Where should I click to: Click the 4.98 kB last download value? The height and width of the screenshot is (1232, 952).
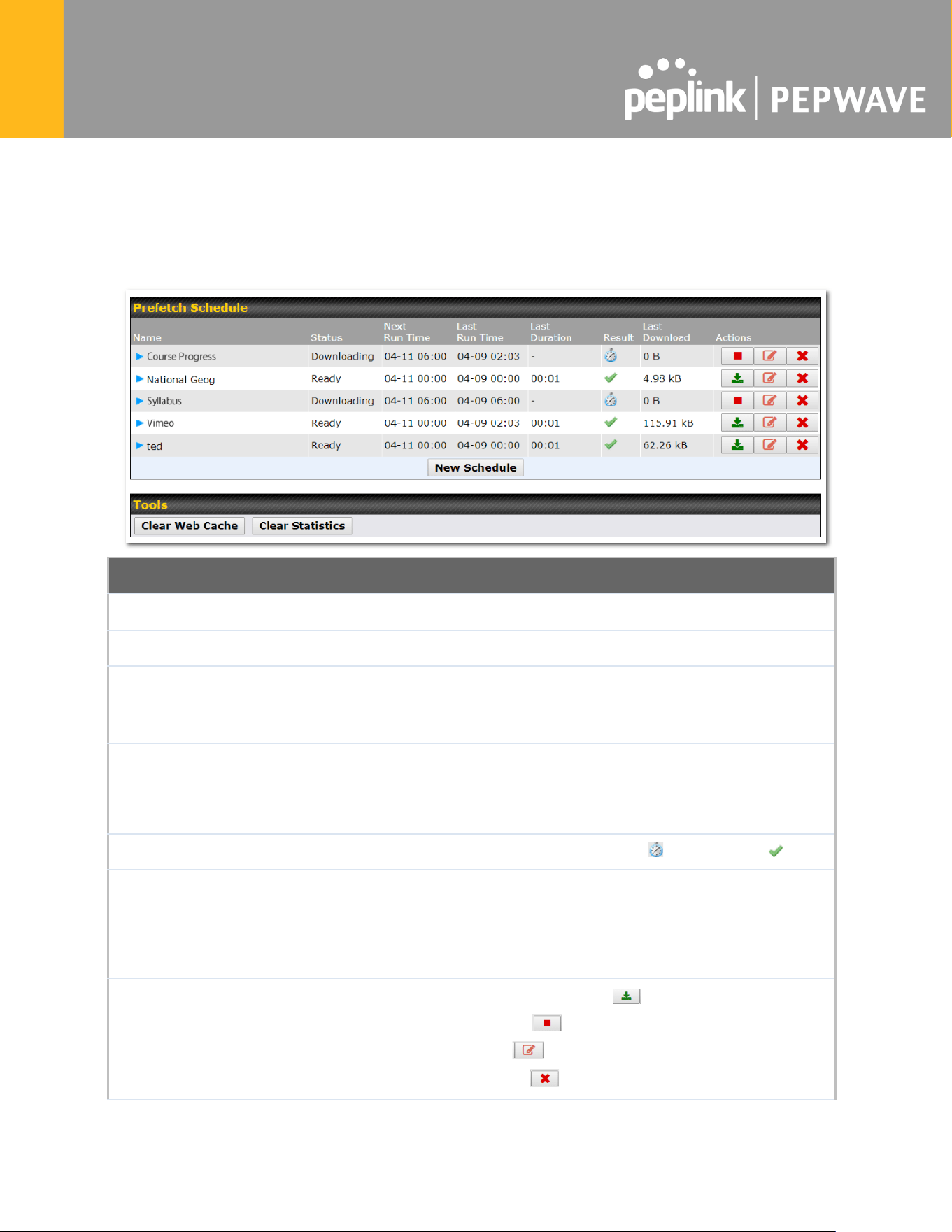coord(662,378)
